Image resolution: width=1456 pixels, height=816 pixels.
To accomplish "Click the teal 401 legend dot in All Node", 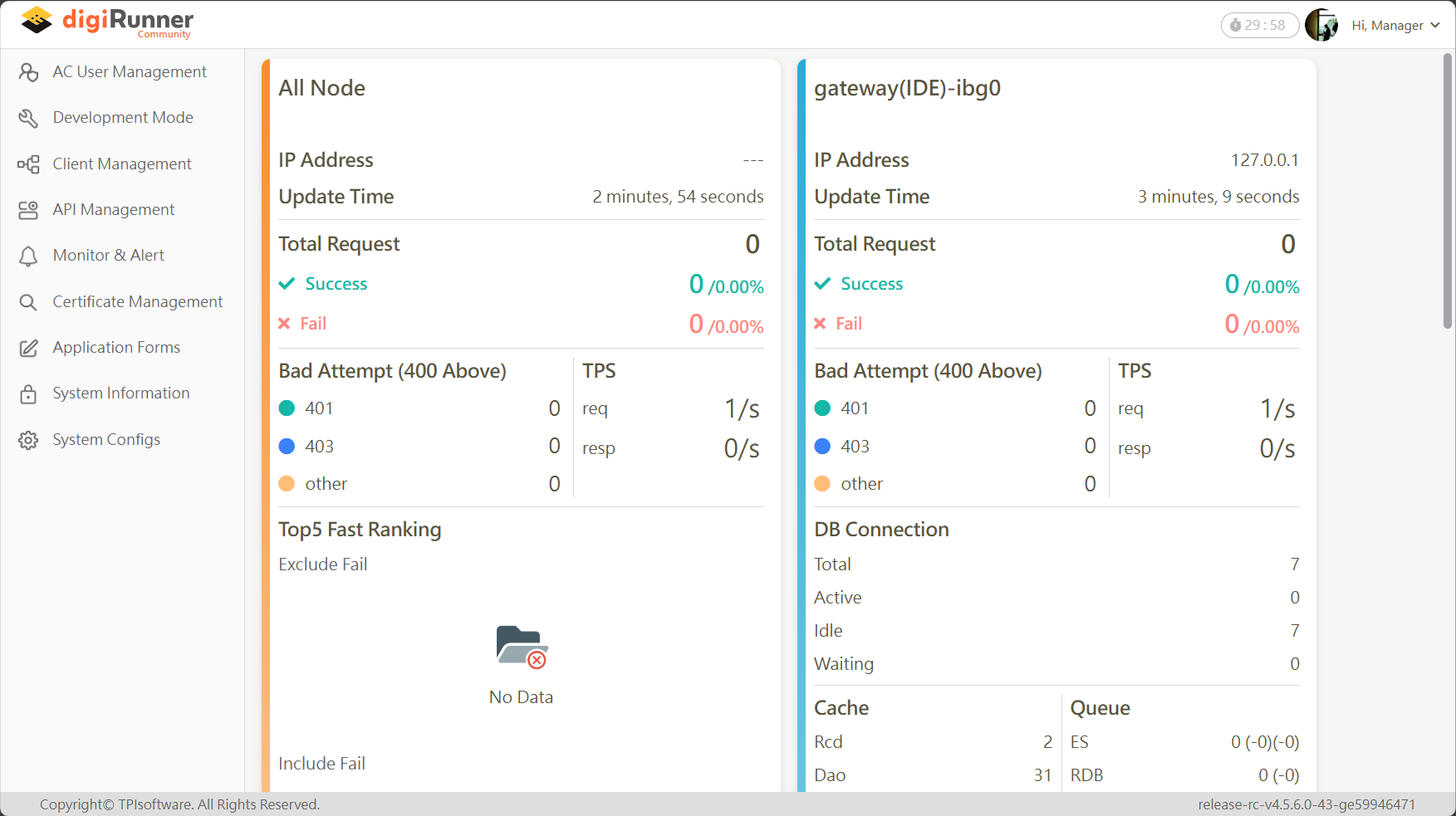I will (287, 408).
